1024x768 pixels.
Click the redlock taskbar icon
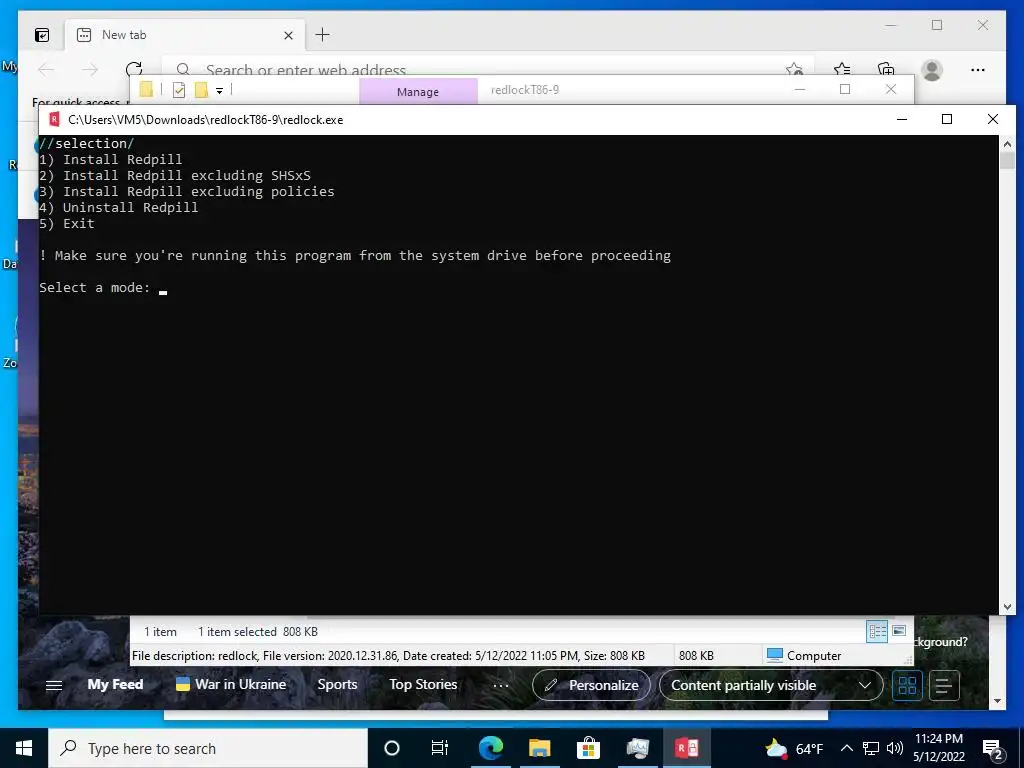[x=686, y=748]
